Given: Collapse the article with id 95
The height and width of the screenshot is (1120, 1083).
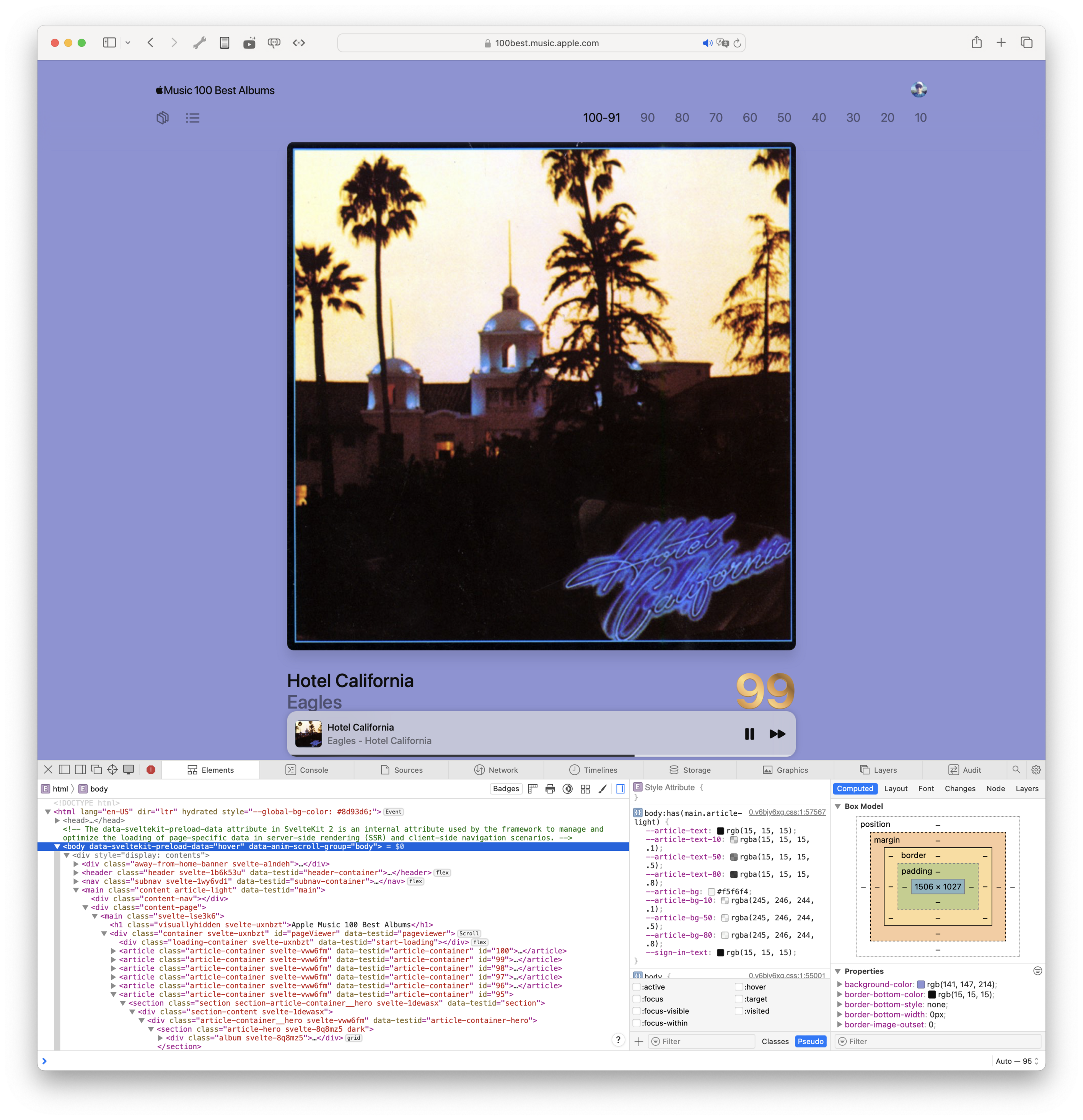Looking at the screenshot, I should point(113,994).
